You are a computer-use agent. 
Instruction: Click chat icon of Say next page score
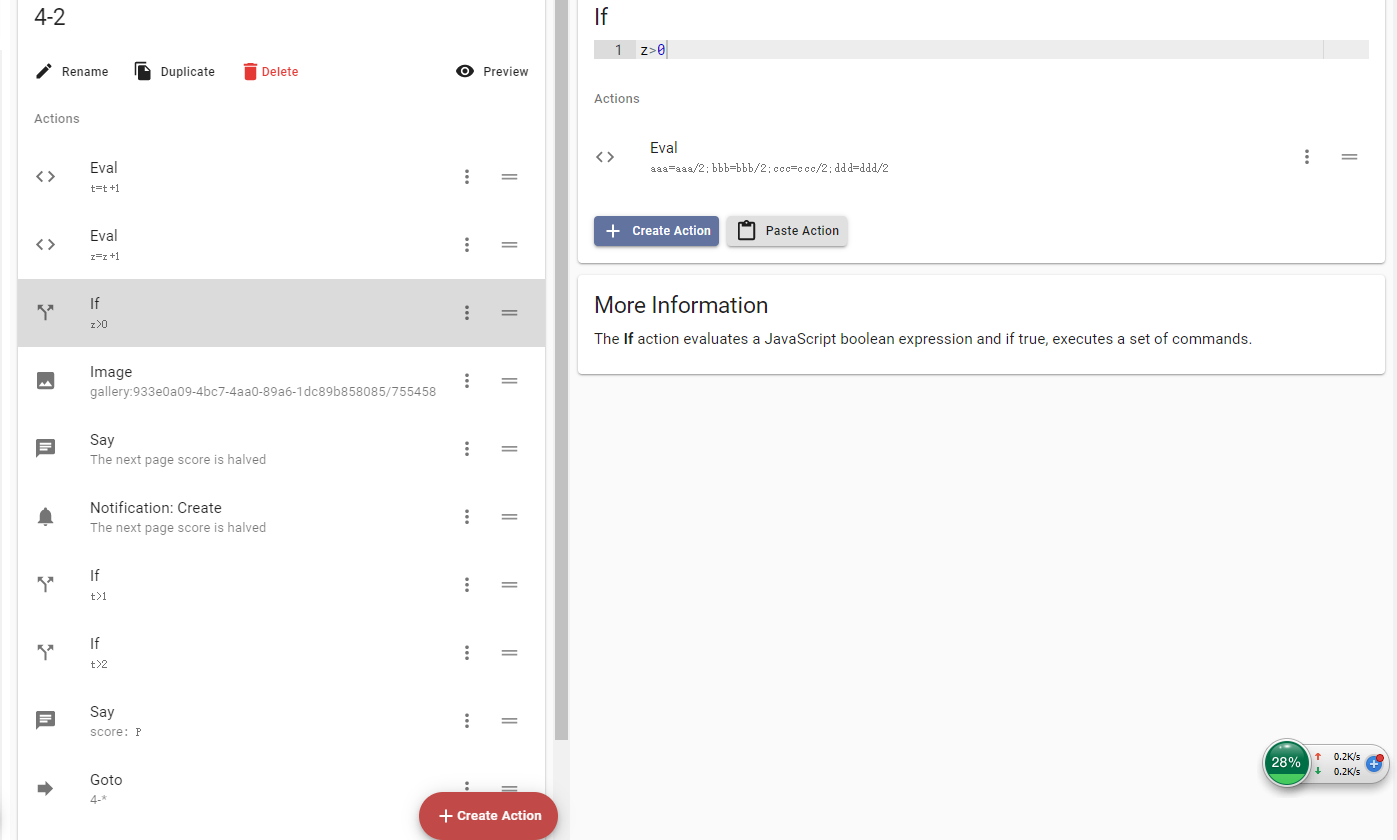pyautogui.click(x=45, y=449)
